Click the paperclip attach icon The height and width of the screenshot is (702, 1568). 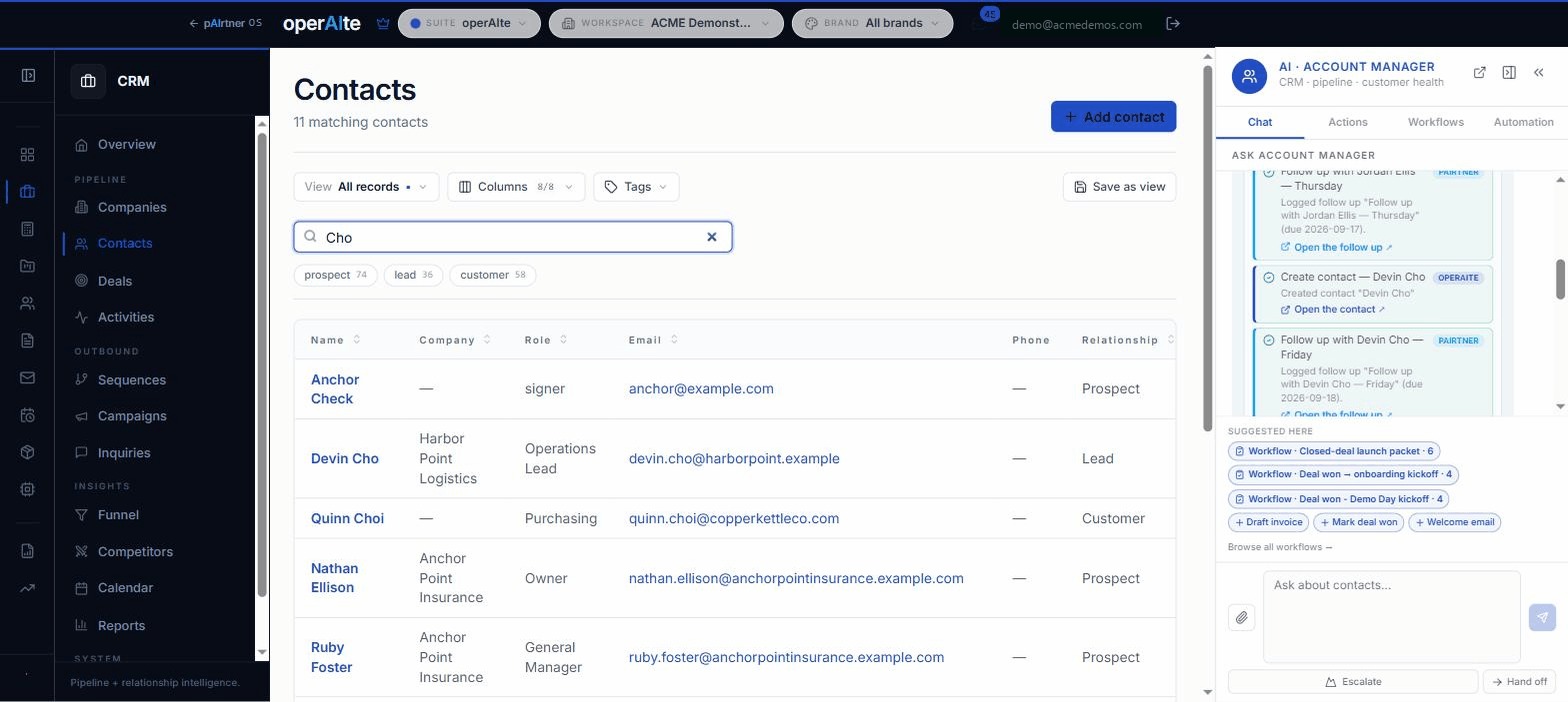coord(1241,617)
